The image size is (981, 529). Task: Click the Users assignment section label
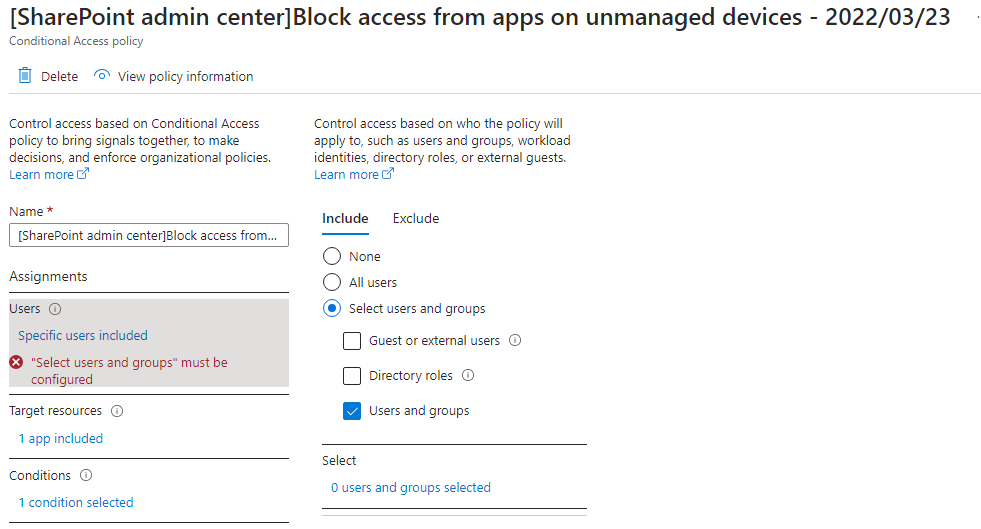(x=25, y=309)
